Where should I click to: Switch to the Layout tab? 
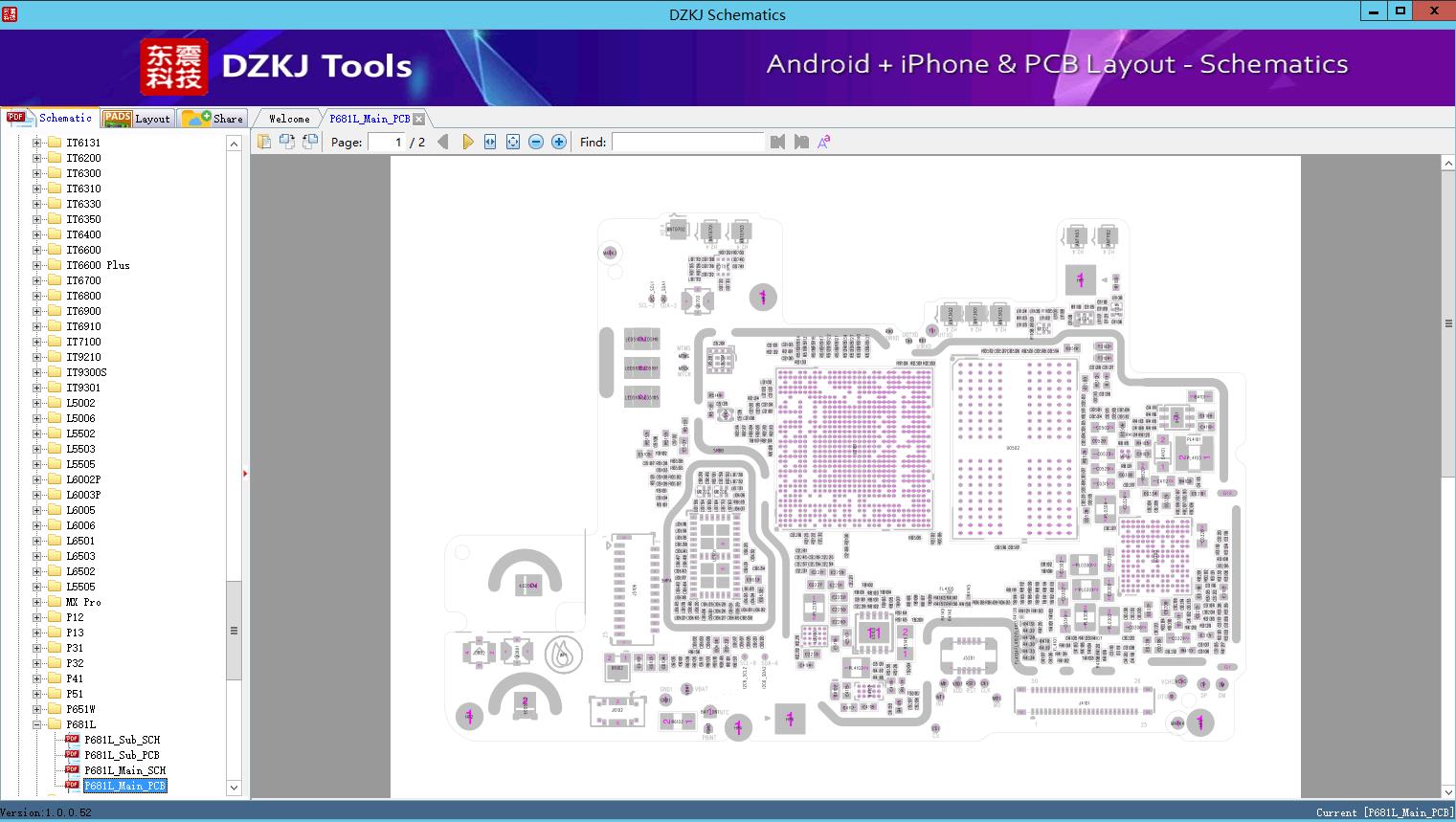(138, 119)
